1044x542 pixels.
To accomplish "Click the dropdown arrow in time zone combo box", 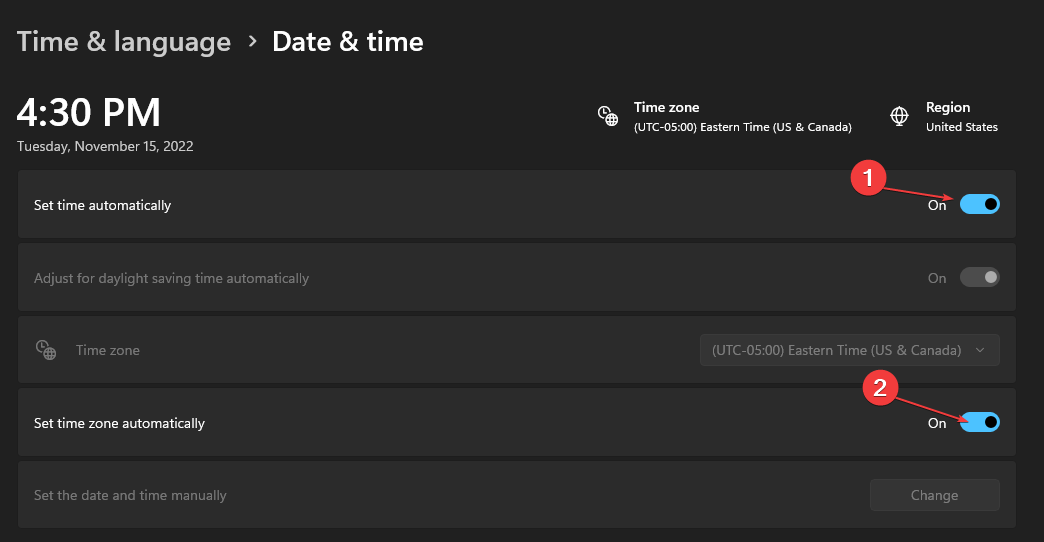I will [x=979, y=350].
